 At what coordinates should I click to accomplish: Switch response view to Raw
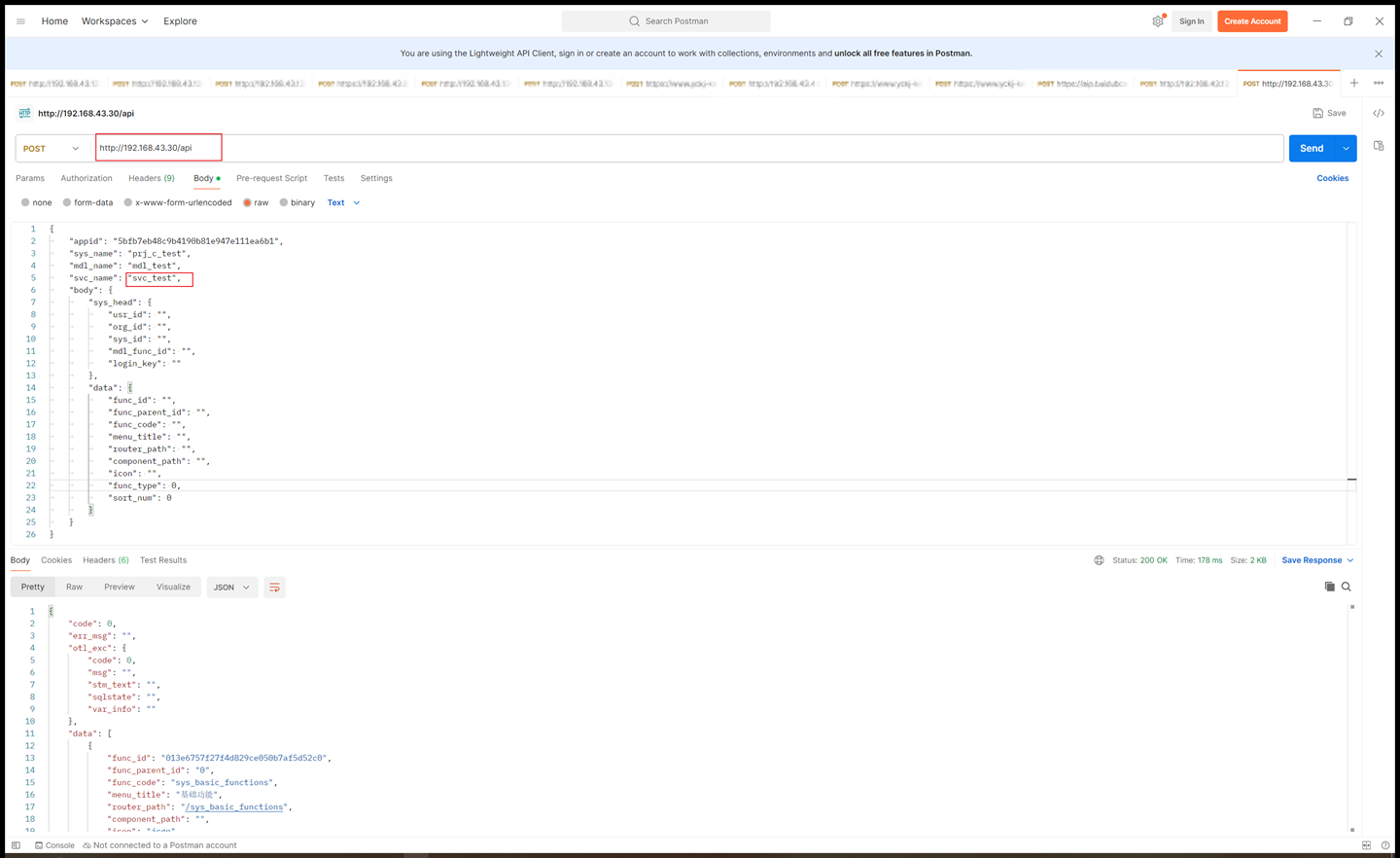[74, 588]
